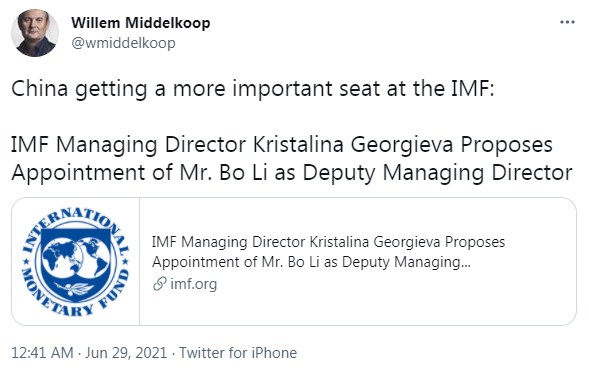Viewport: 589px width, 375px height.
Task: Open the Twitter for iPhone source label
Action: tap(238, 353)
